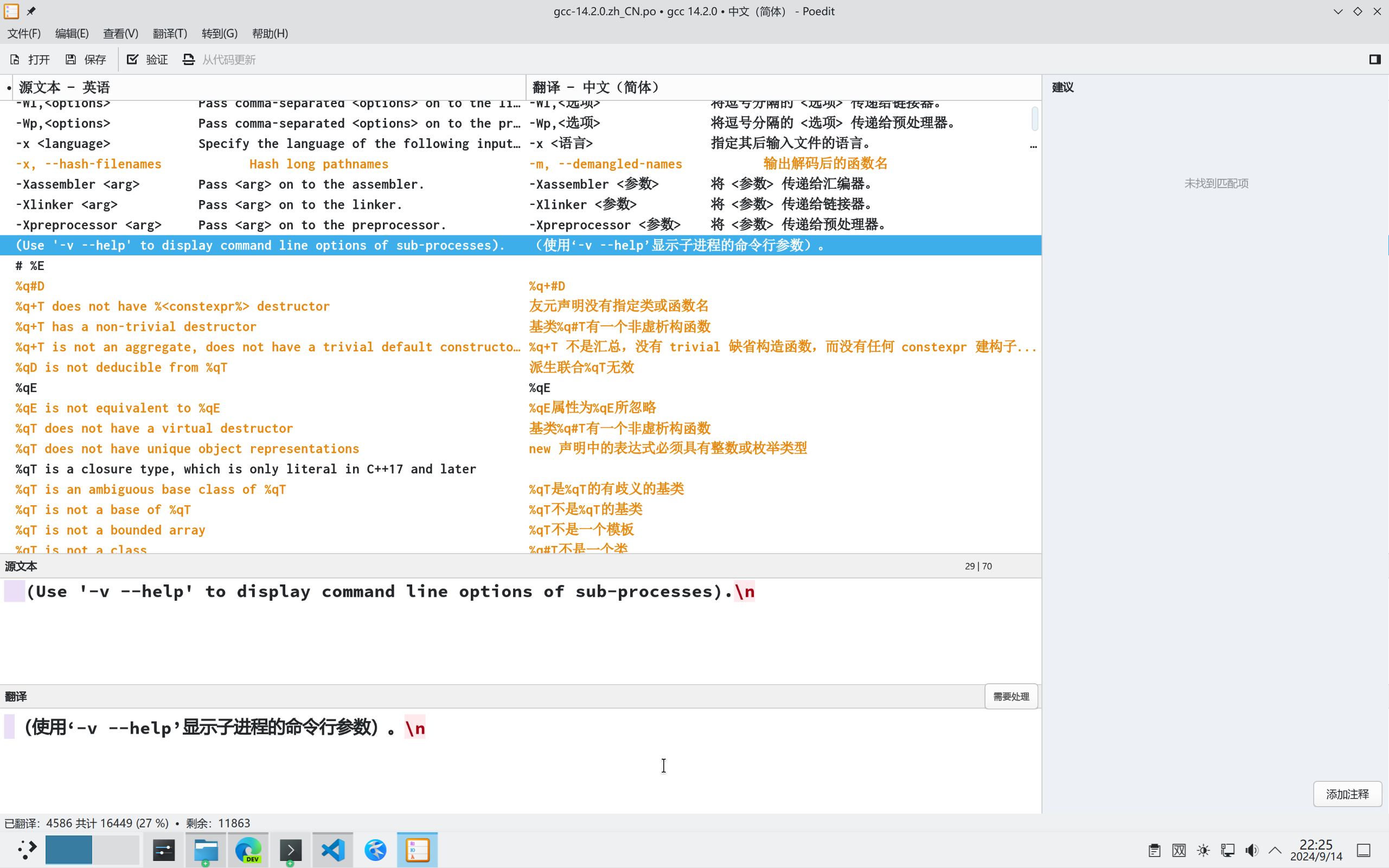The width and height of the screenshot is (1389, 868).
Task: Open a PO file with the 打开 toolbar icon
Action: [29, 59]
